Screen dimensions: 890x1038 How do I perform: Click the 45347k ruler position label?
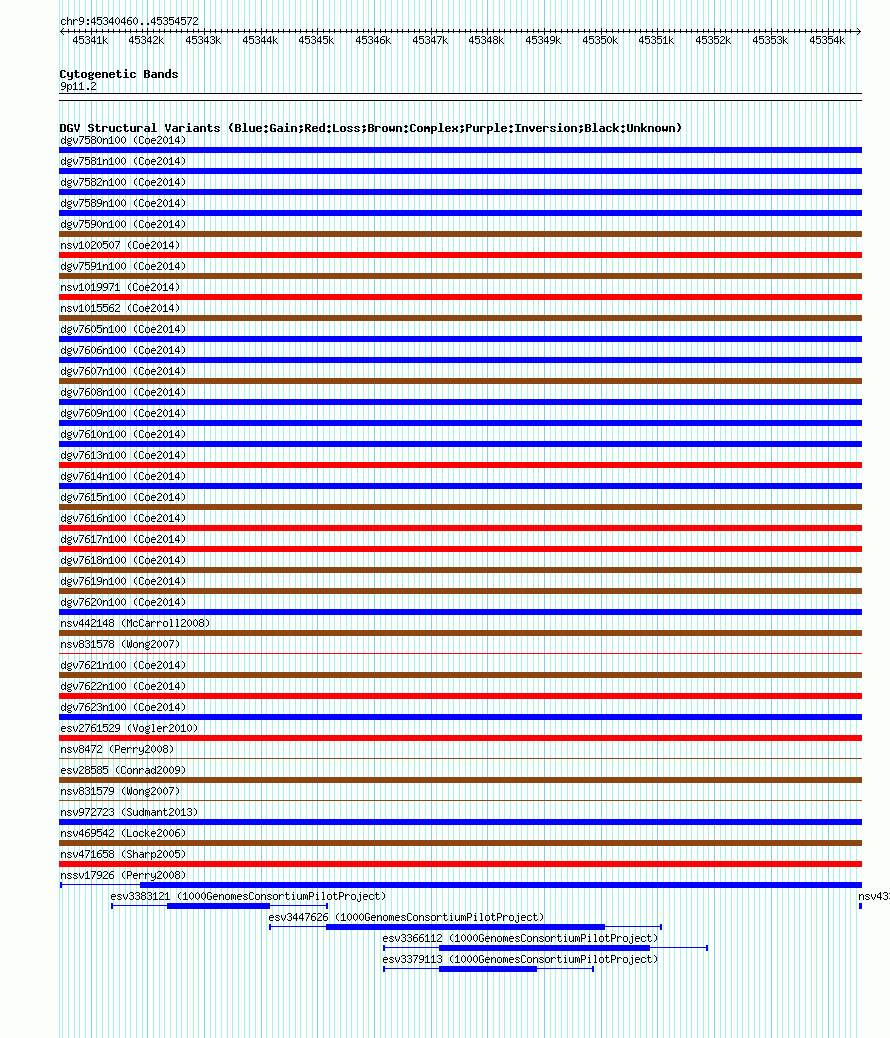point(430,40)
